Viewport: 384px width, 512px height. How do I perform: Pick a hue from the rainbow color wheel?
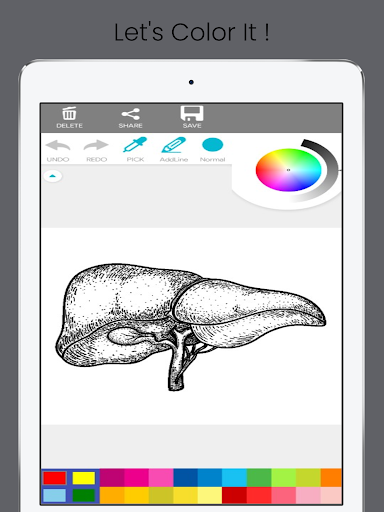click(288, 170)
